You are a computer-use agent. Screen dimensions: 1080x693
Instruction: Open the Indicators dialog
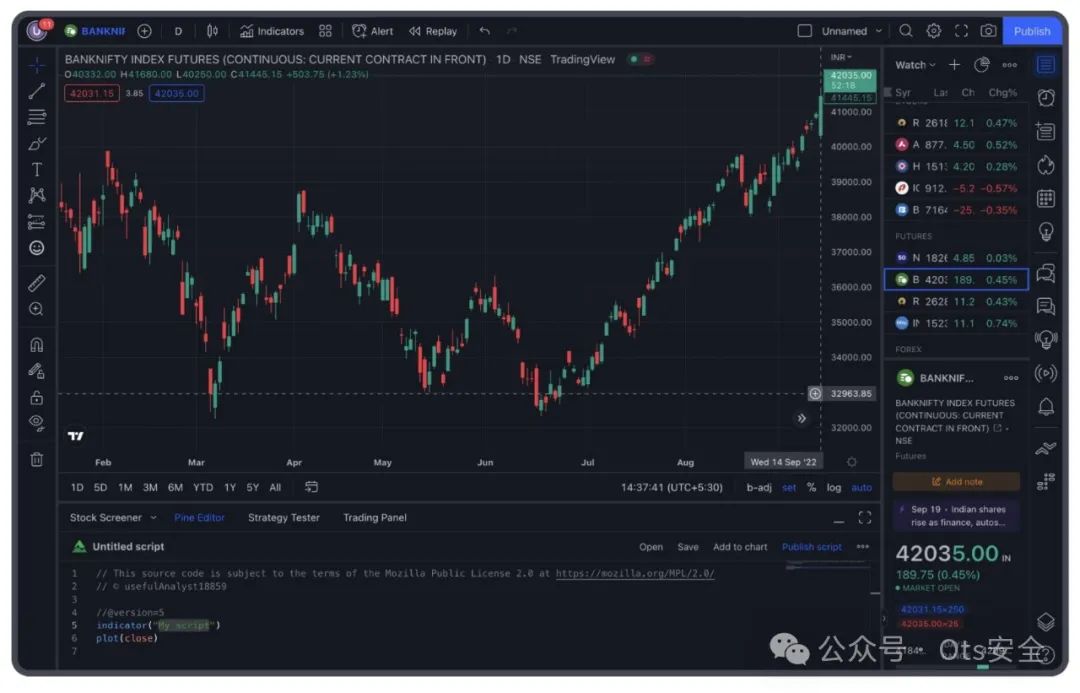(272, 31)
